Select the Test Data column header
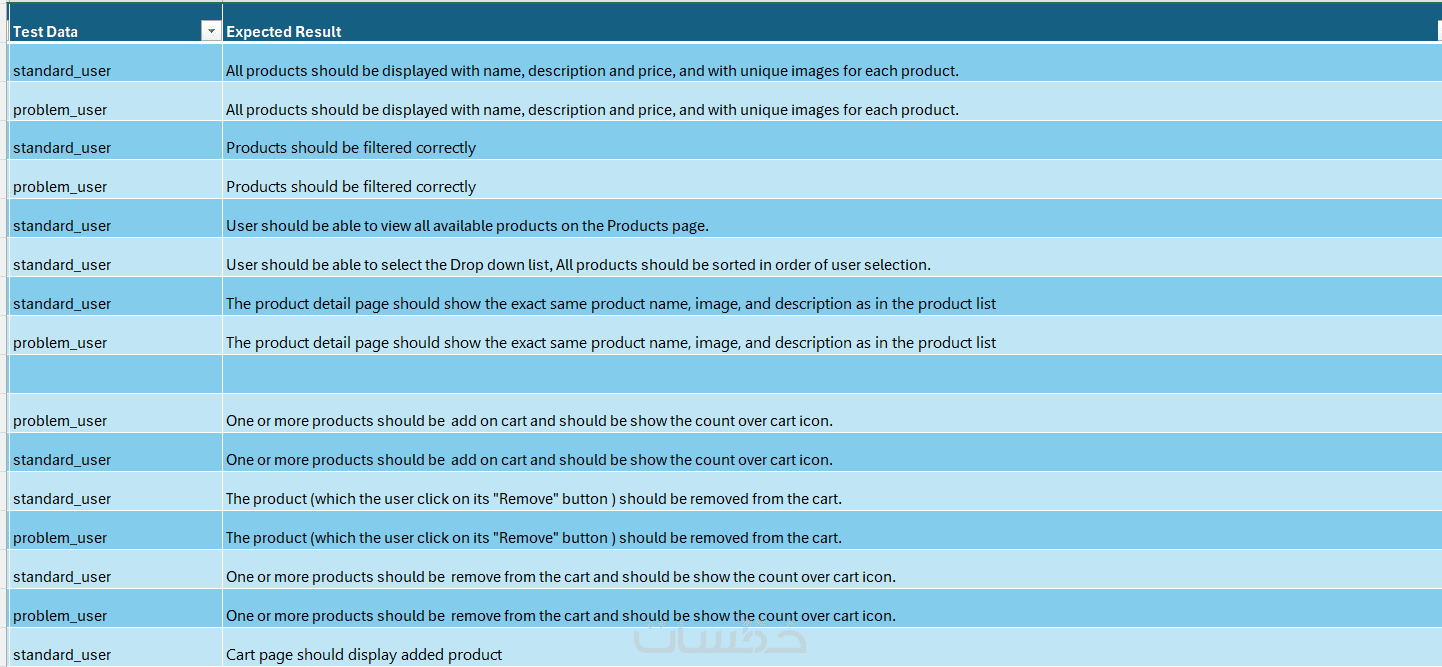The image size is (1442, 667). [100, 31]
